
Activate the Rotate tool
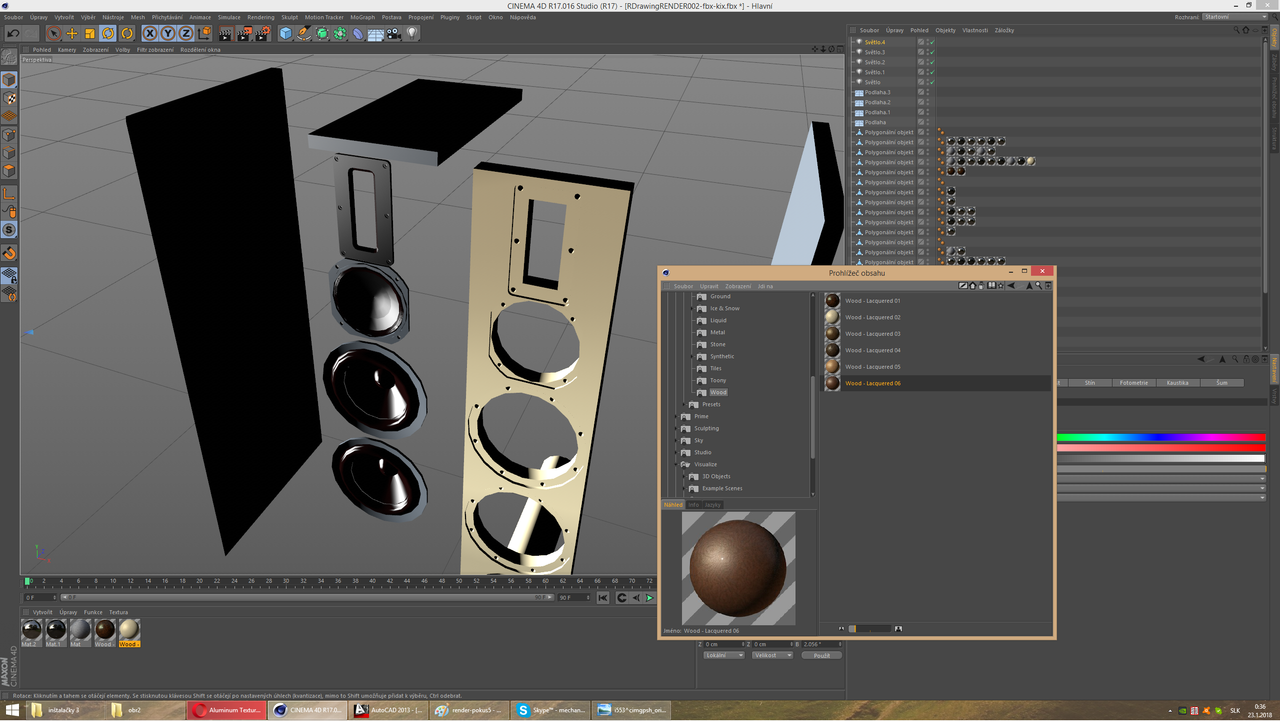(x=108, y=33)
